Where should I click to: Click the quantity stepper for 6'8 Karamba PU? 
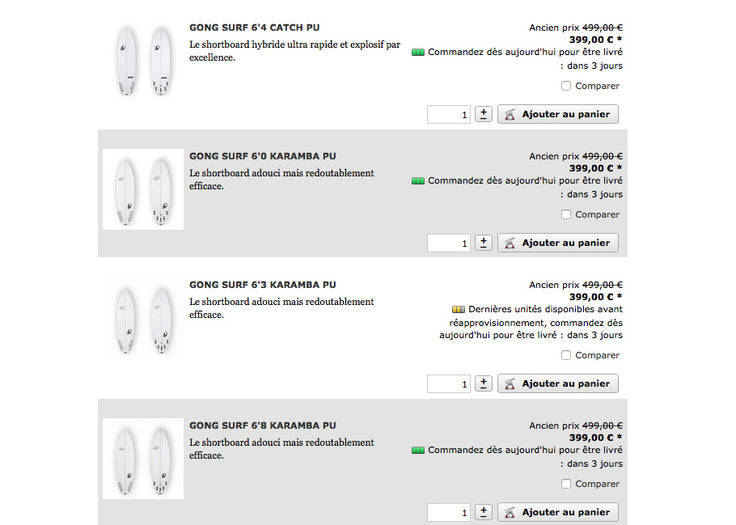coord(484,512)
